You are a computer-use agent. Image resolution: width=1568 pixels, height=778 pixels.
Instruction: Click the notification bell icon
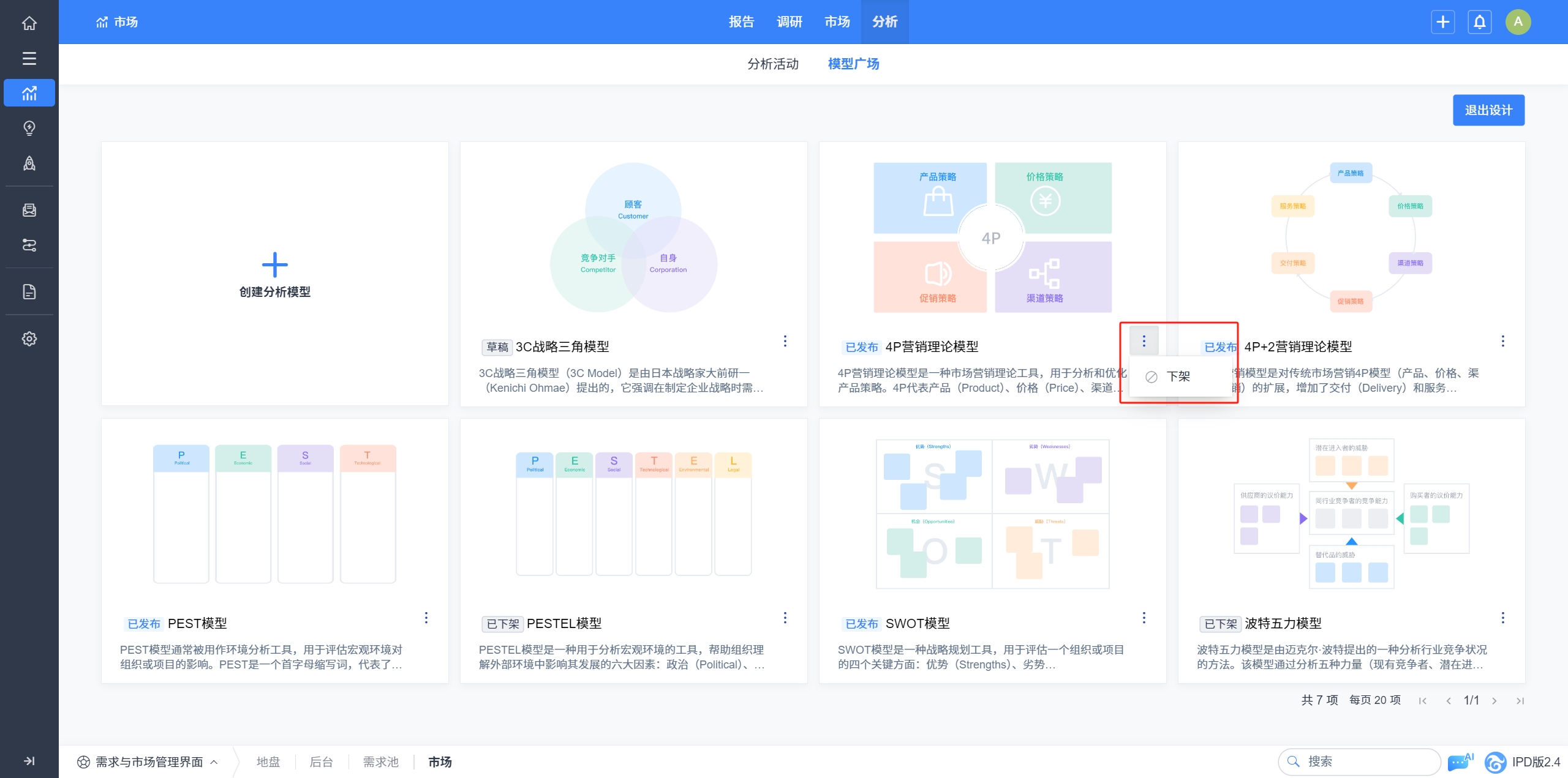[x=1479, y=22]
